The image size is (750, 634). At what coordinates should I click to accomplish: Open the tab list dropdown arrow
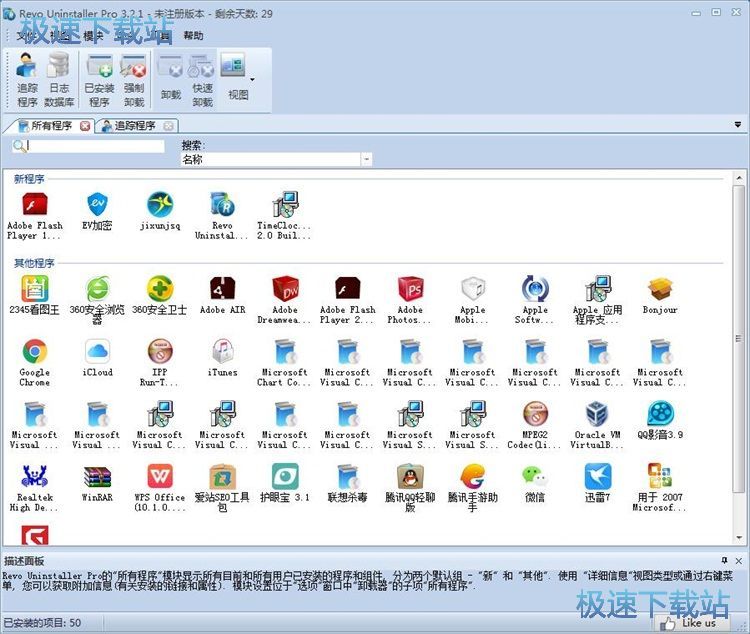[738, 125]
